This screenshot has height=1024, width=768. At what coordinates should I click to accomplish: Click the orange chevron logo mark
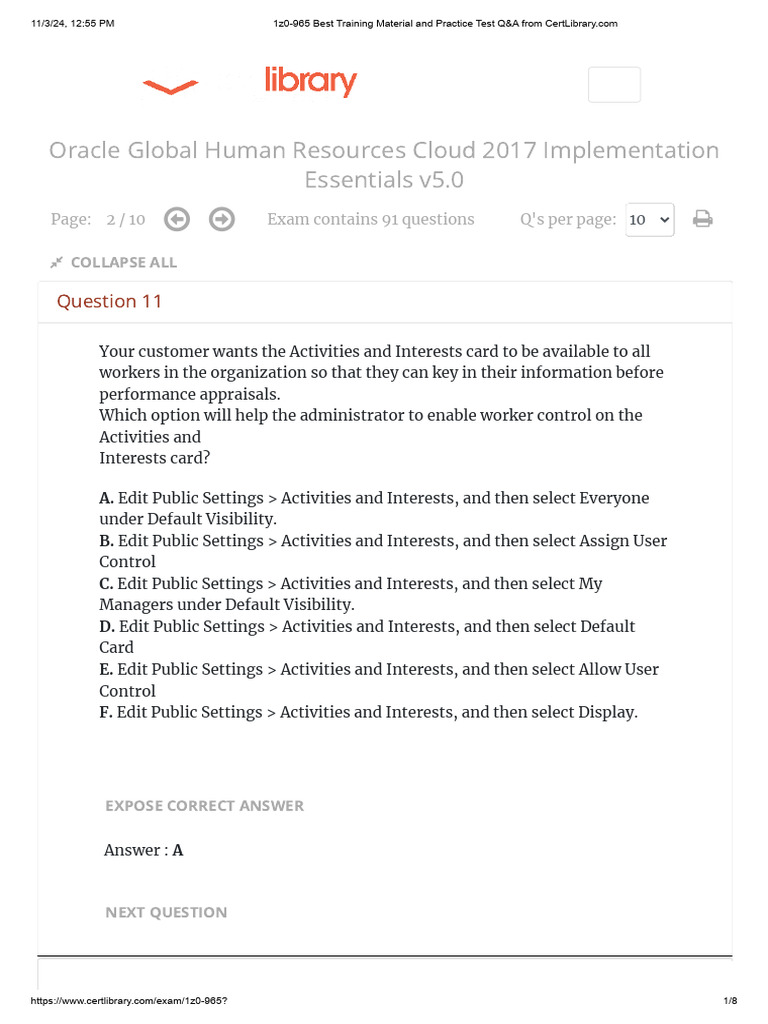(170, 87)
